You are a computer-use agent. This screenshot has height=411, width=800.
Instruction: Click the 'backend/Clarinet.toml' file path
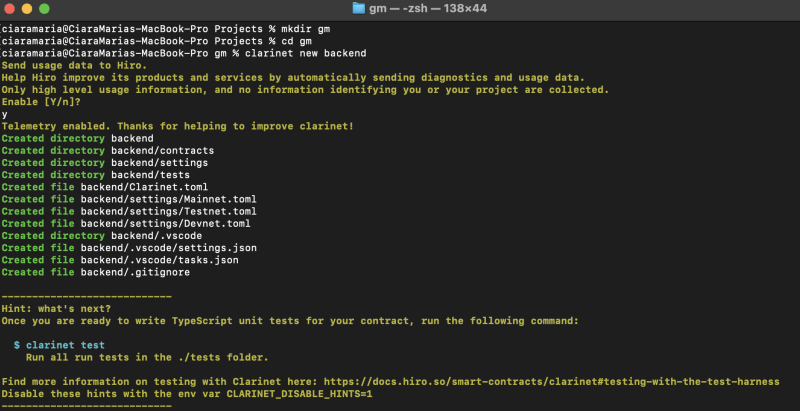pyautogui.click(x=144, y=187)
